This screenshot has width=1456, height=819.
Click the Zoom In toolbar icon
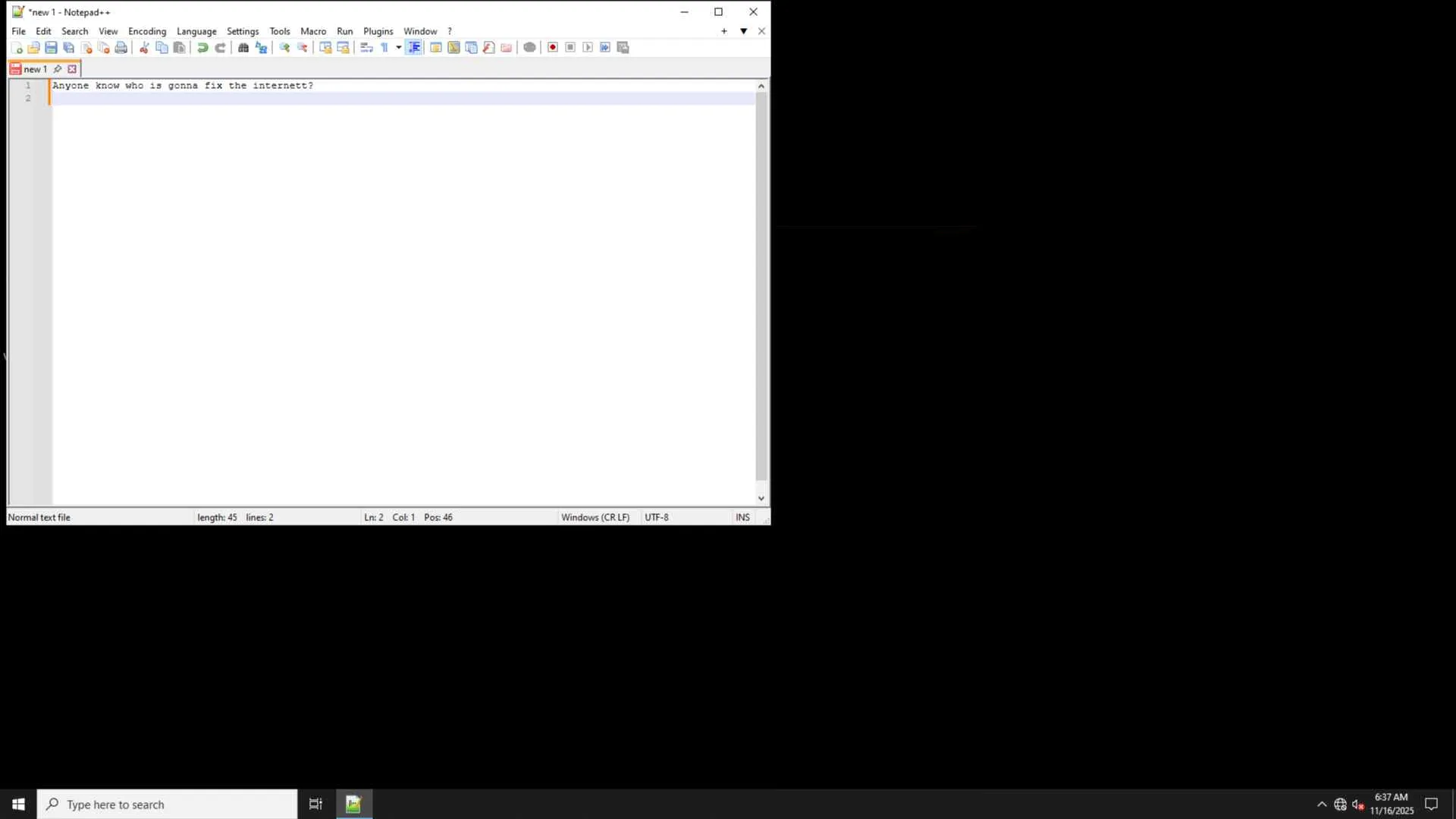point(284,48)
